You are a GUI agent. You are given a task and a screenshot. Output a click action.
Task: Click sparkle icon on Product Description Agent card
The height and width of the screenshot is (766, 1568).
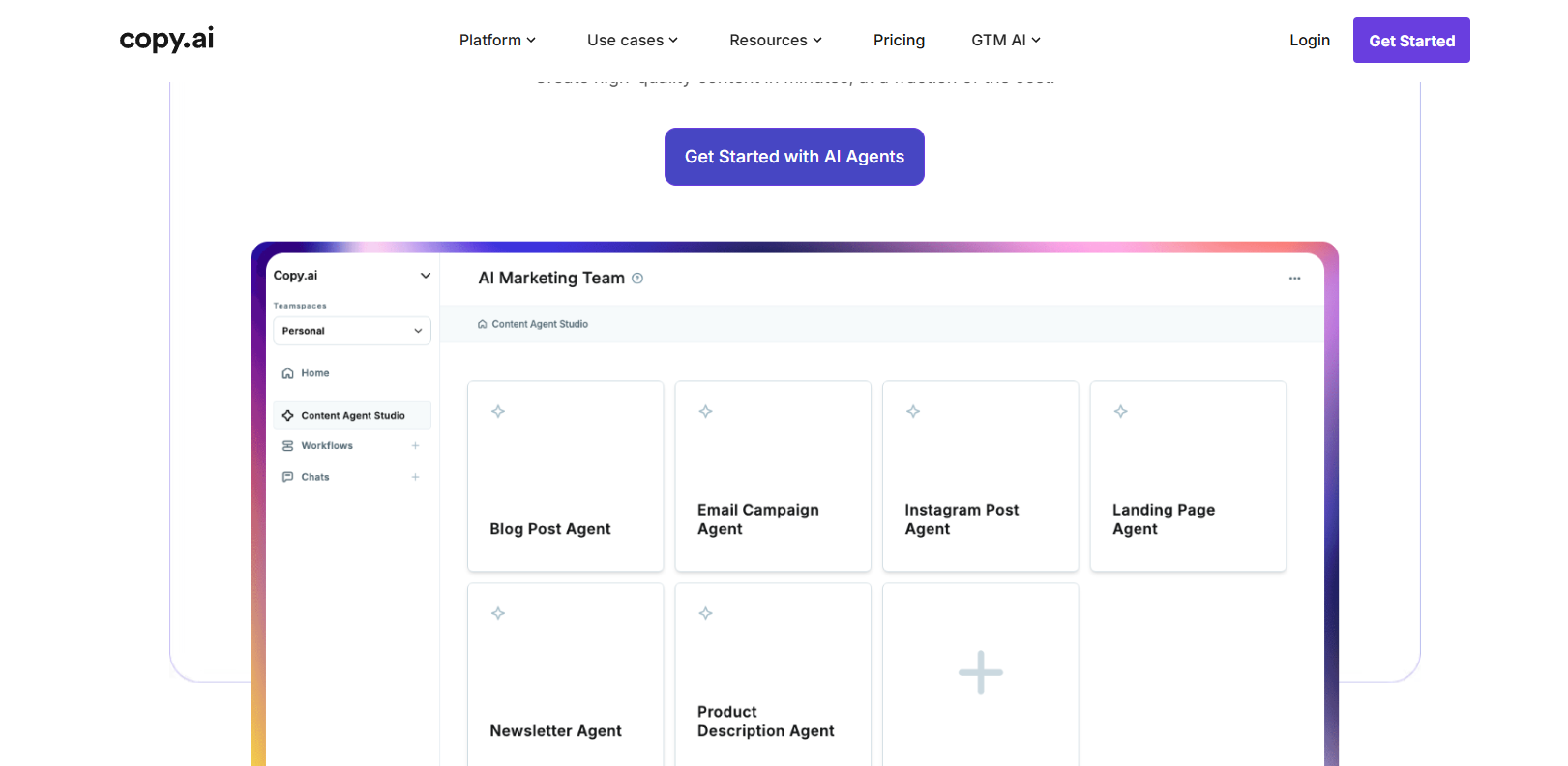tap(706, 614)
